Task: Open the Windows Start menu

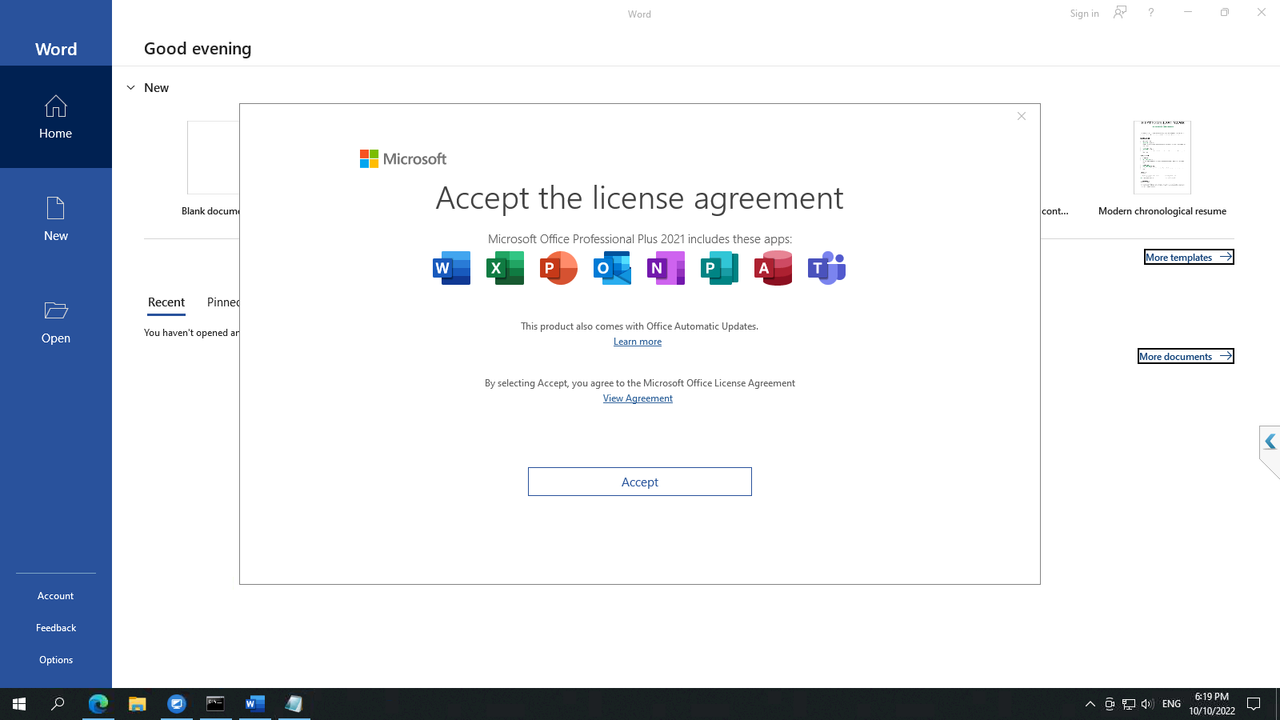Action: coord(19,704)
